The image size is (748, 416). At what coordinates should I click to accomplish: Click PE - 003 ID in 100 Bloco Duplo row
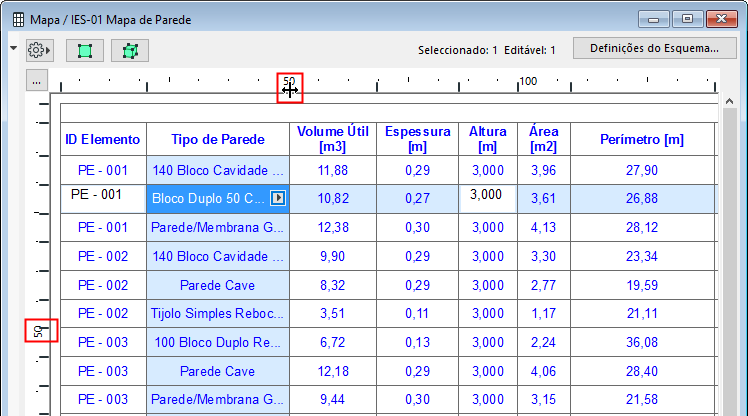[103, 342]
